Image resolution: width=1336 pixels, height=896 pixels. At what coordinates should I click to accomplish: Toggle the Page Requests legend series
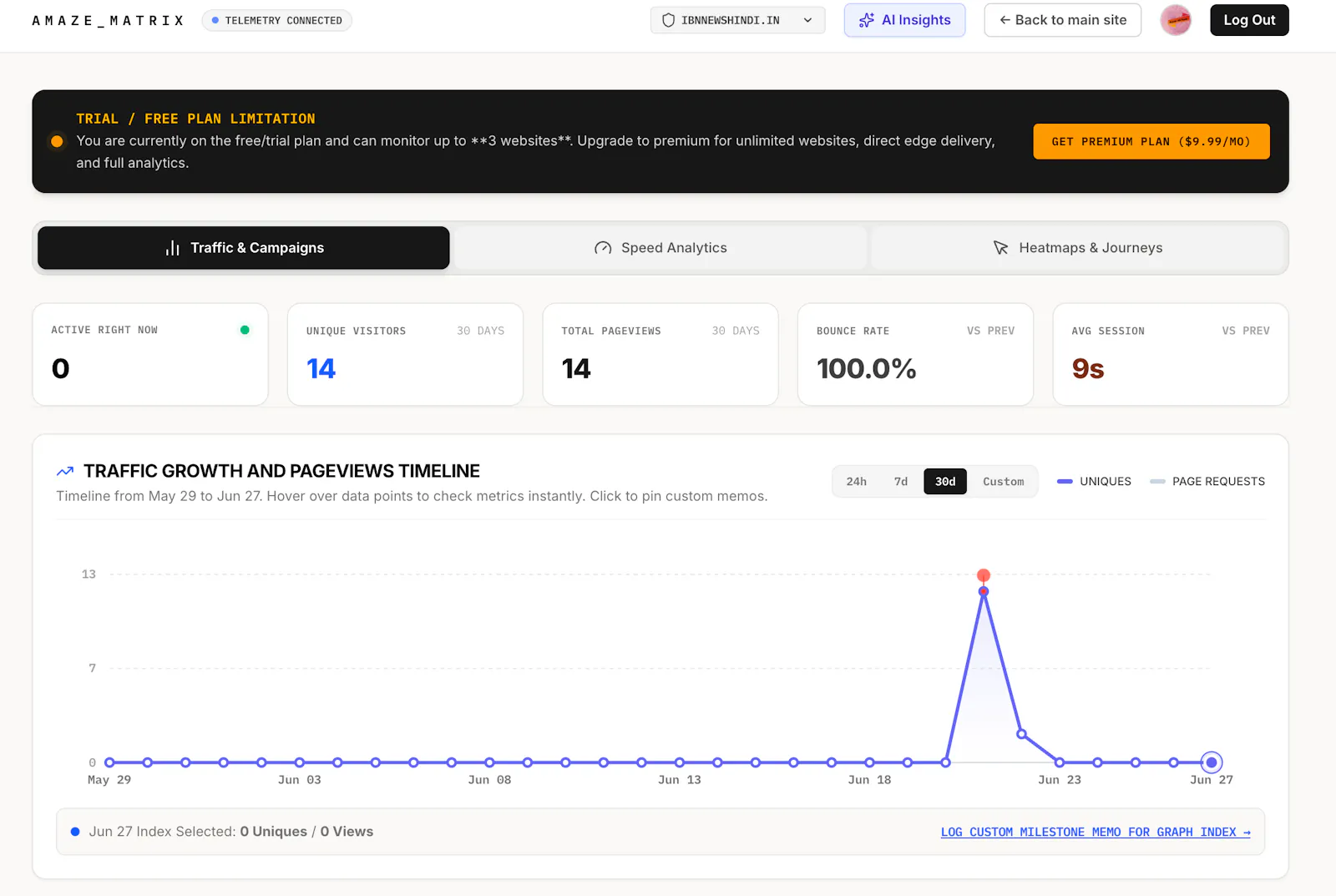coord(1207,481)
